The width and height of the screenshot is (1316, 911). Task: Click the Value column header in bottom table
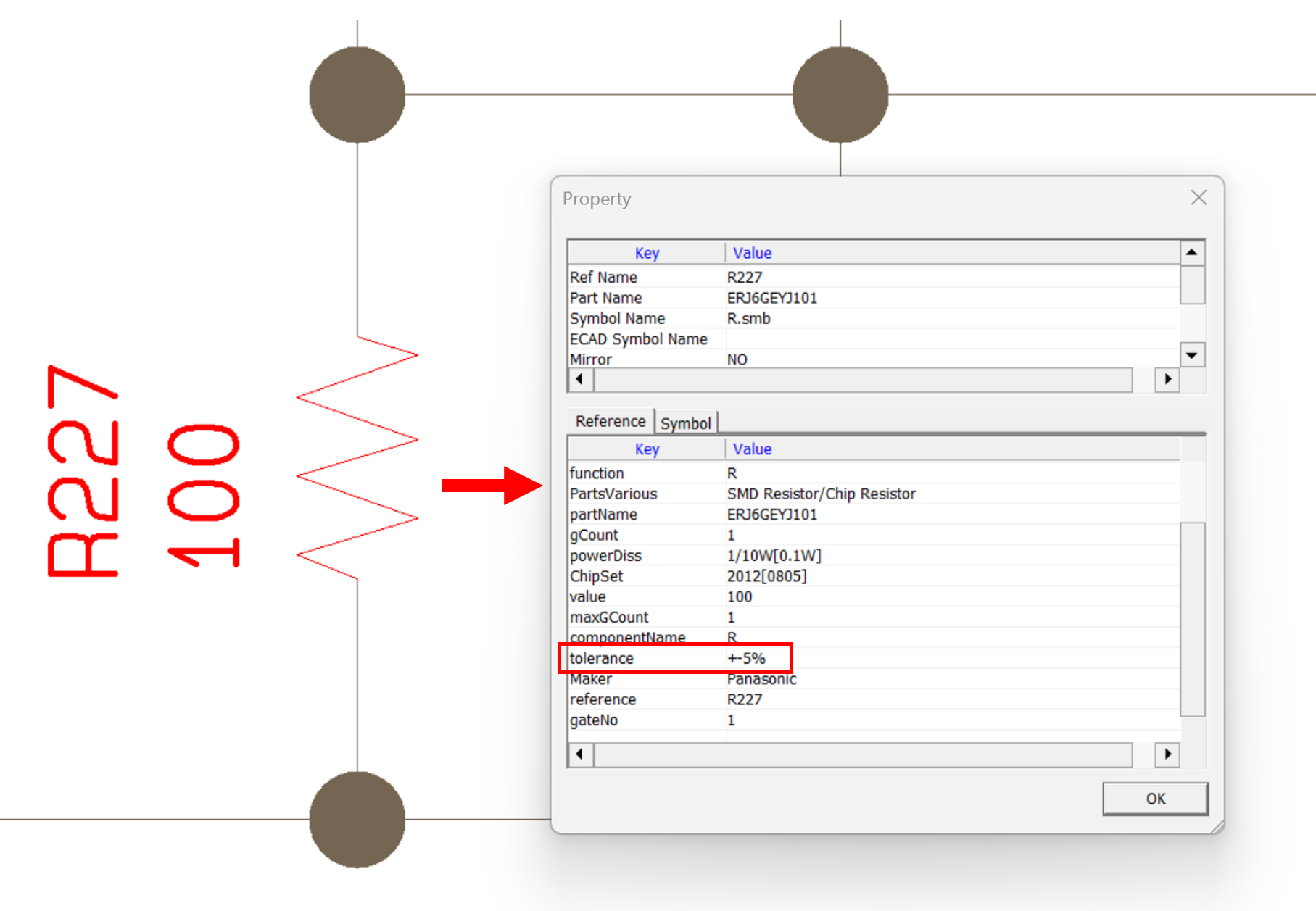752,449
